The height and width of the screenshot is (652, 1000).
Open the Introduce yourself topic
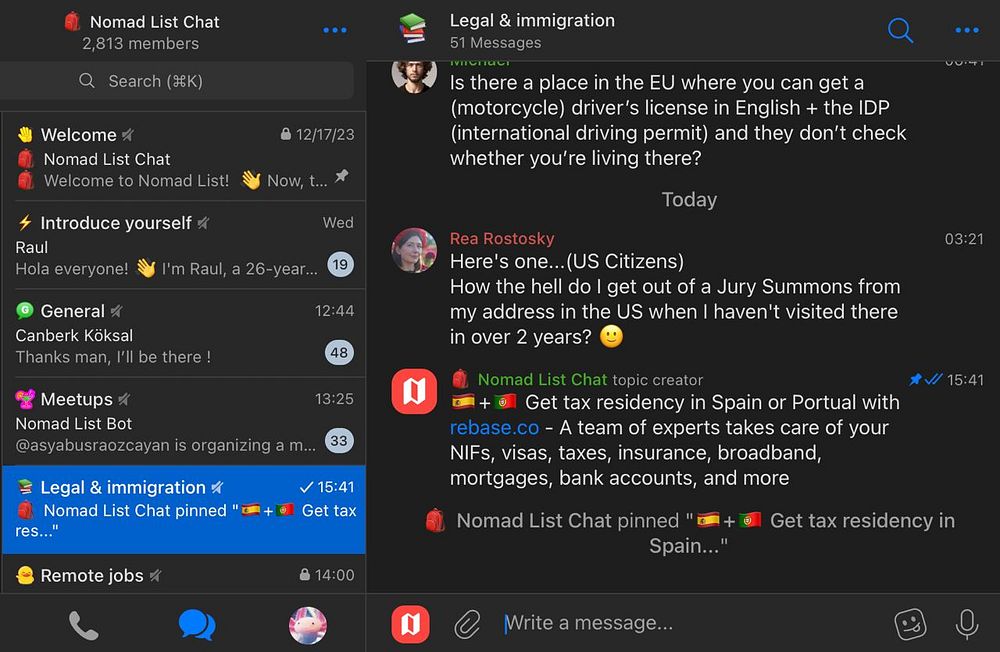coord(184,246)
